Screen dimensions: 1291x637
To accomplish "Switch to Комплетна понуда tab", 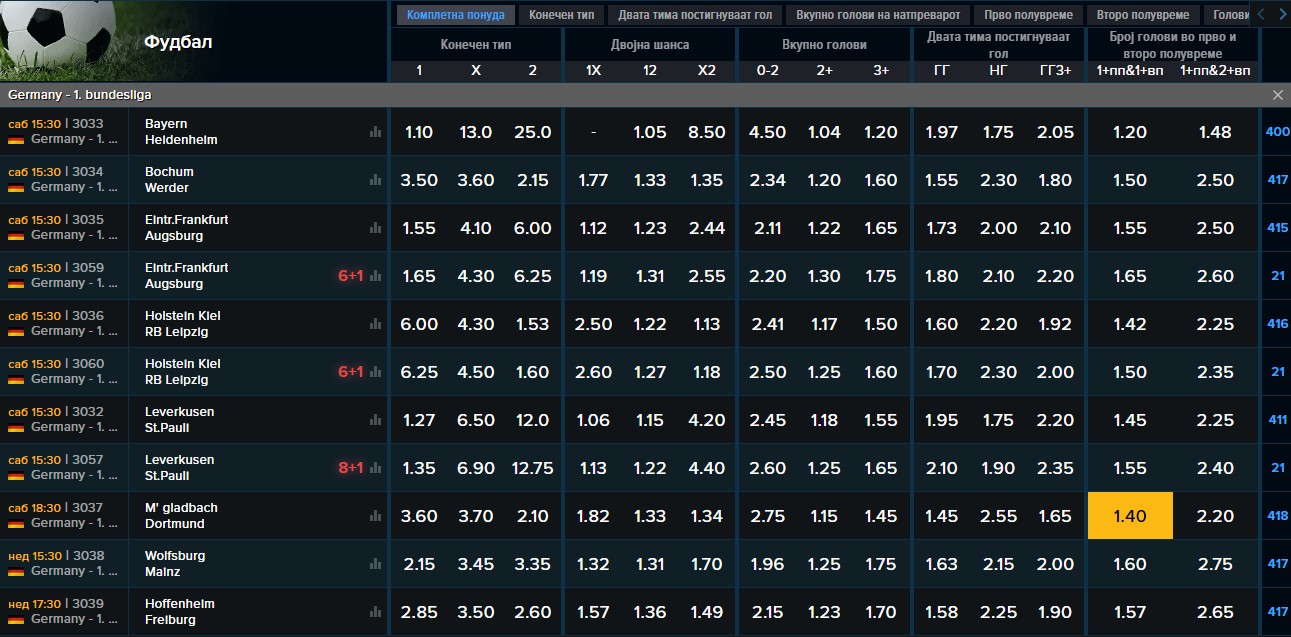I will (456, 15).
